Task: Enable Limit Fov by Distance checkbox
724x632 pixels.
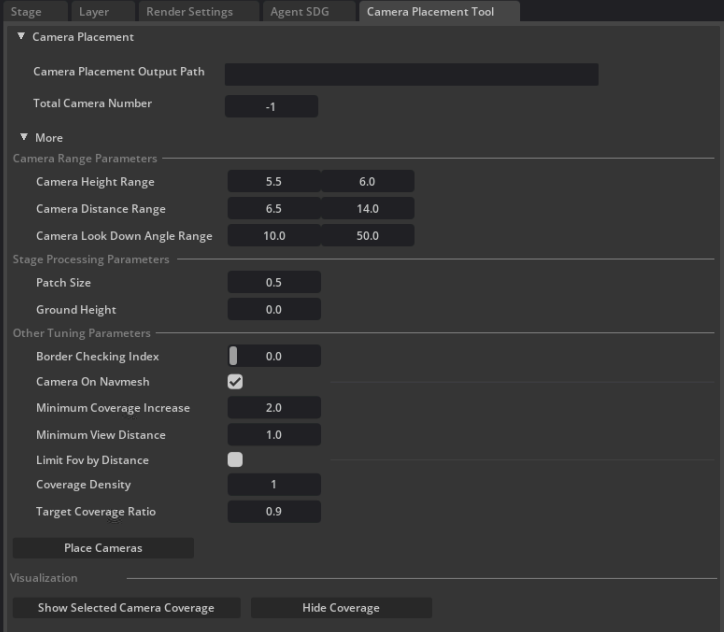Action: coord(235,460)
